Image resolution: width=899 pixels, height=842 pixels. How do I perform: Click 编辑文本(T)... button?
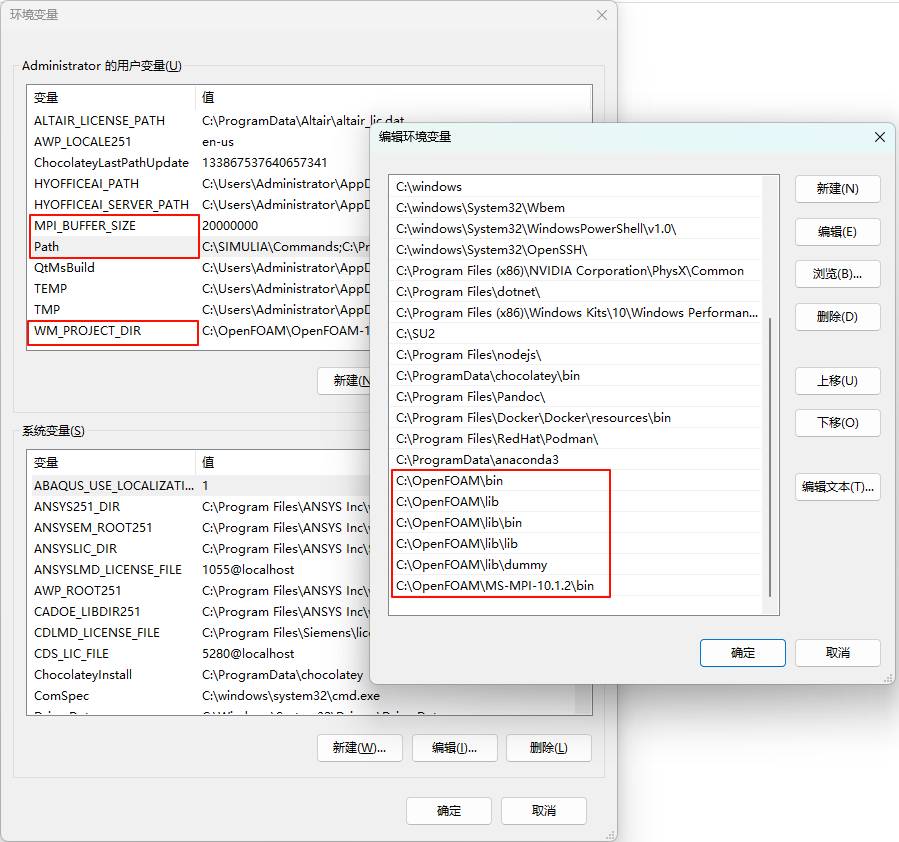click(x=837, y=487)
